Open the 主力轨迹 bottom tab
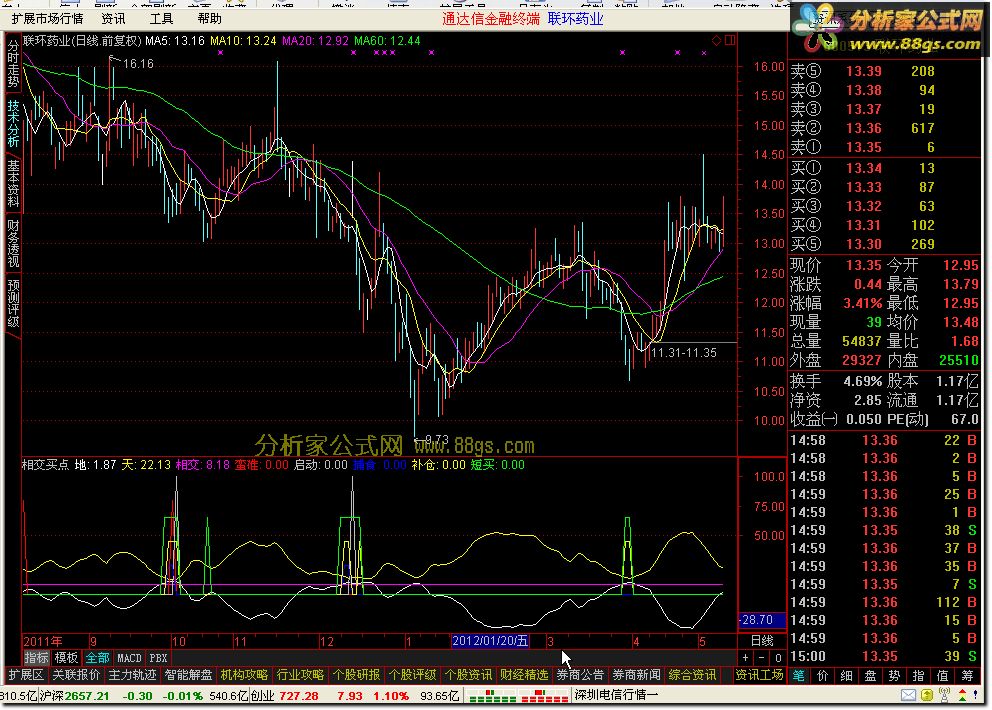The width and height of the screenshot is (992, 710). tap(132, 675)
